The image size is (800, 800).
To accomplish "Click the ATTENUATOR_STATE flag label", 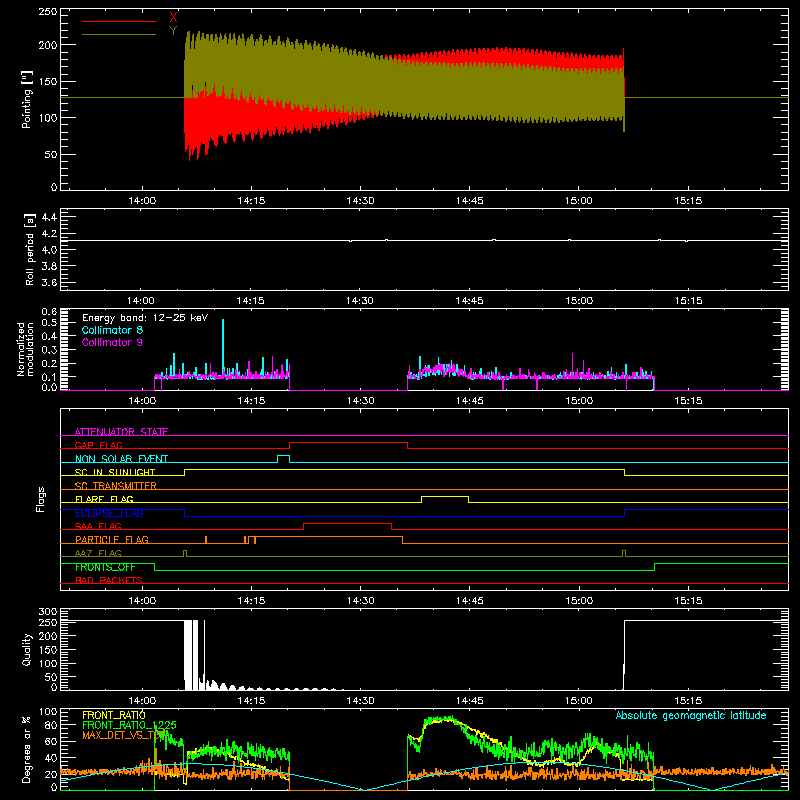I will pyautogui.click(x=121, y=432).
